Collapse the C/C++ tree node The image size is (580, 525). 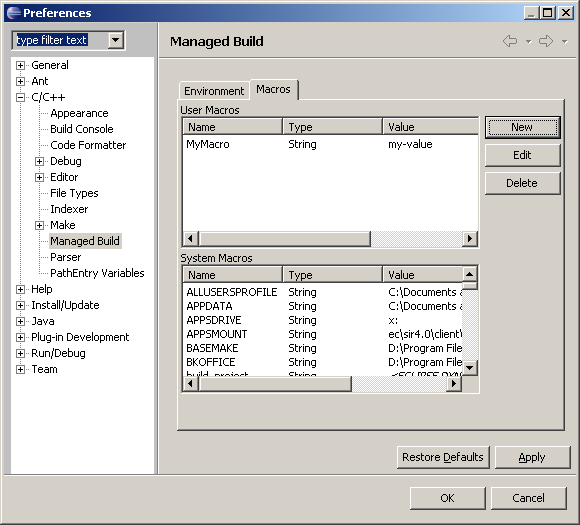pyautogui.click(x=20, y=98)
